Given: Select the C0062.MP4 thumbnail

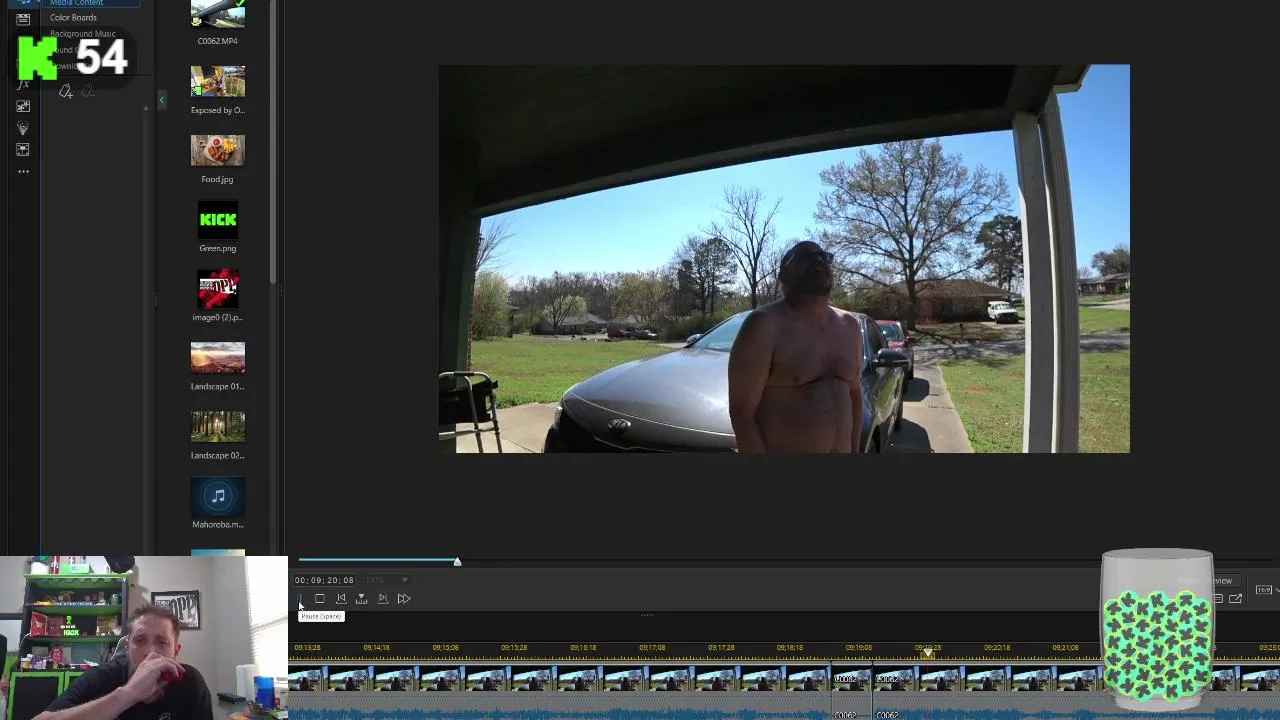Looking at the screenshot, I should pos(218,14).
